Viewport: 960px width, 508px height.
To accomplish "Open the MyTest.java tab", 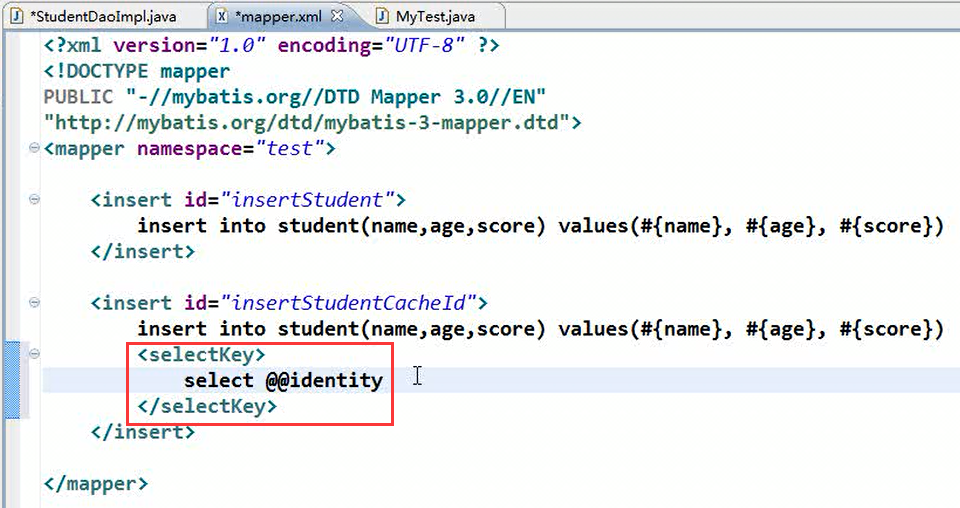I will tap(435, 17).
